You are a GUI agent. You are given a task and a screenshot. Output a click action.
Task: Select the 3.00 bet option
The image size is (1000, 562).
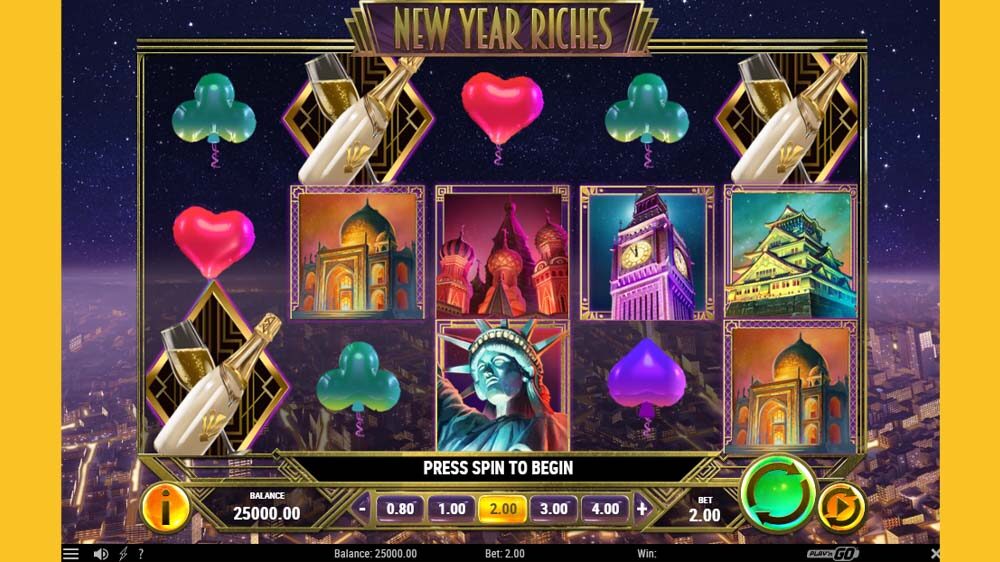coord(554,508)
